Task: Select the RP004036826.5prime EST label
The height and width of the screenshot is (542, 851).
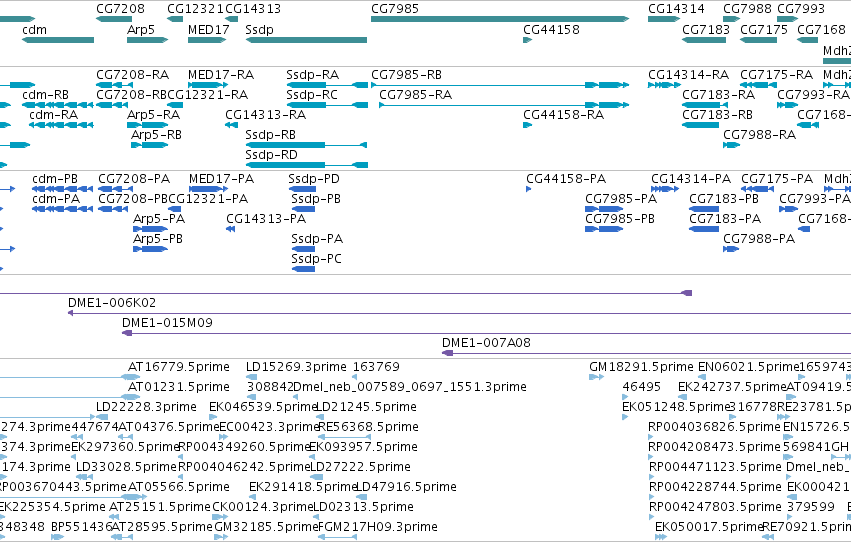Action: (714, 426)
